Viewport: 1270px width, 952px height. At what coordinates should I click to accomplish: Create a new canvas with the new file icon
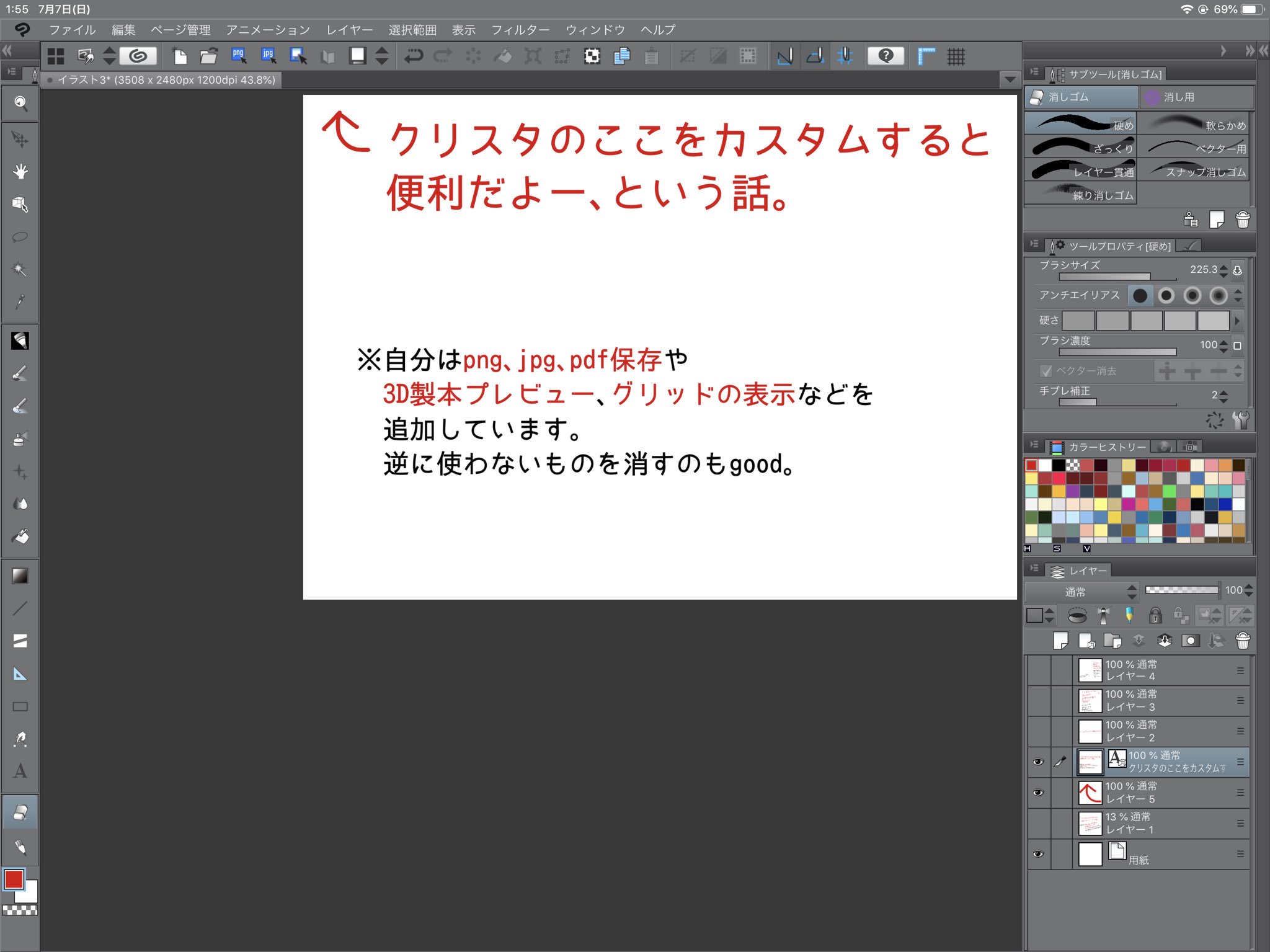180,55
